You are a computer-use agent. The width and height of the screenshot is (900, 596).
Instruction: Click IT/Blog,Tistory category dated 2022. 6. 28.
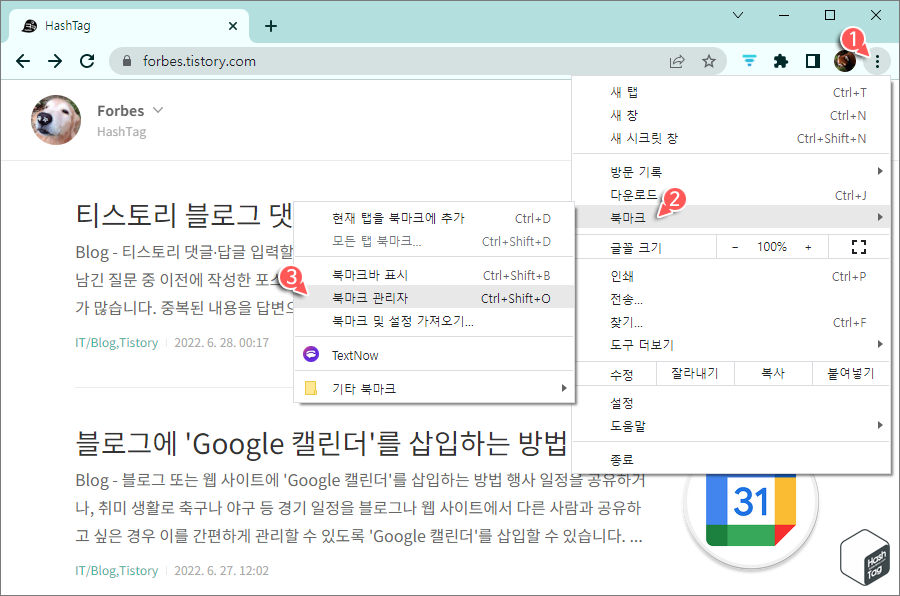pos(117,342)
